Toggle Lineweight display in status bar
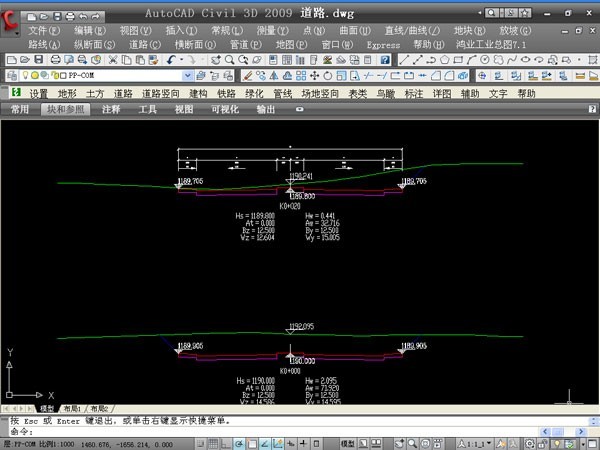600x450 pixels. point(303,444)
